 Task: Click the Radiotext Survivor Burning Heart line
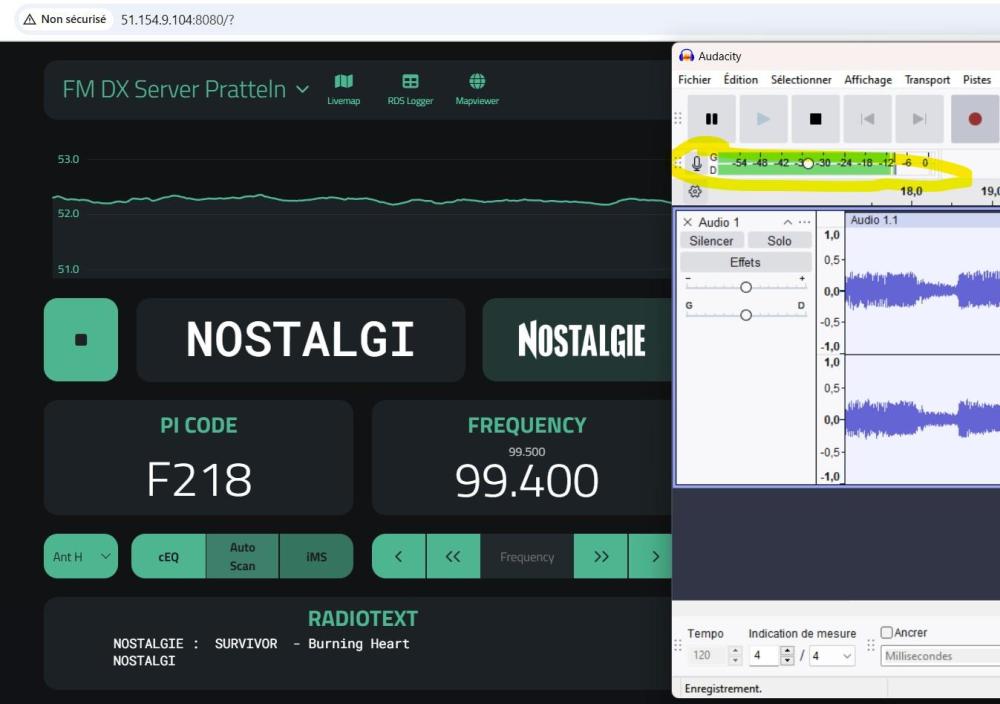coord(261,643)
